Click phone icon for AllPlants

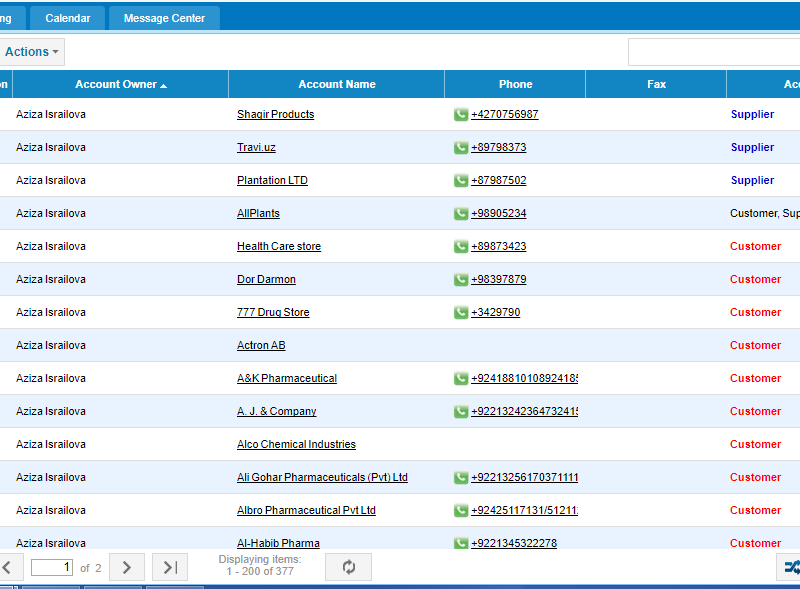coord(461,213)
